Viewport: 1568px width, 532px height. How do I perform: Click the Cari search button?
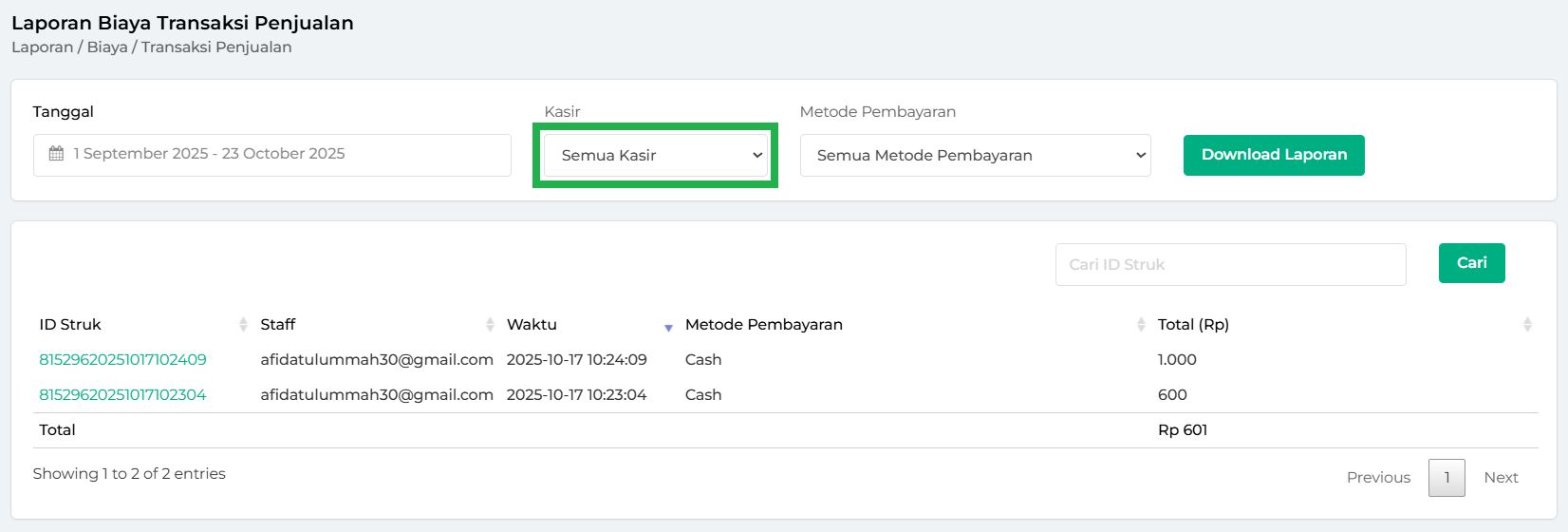1471,263
